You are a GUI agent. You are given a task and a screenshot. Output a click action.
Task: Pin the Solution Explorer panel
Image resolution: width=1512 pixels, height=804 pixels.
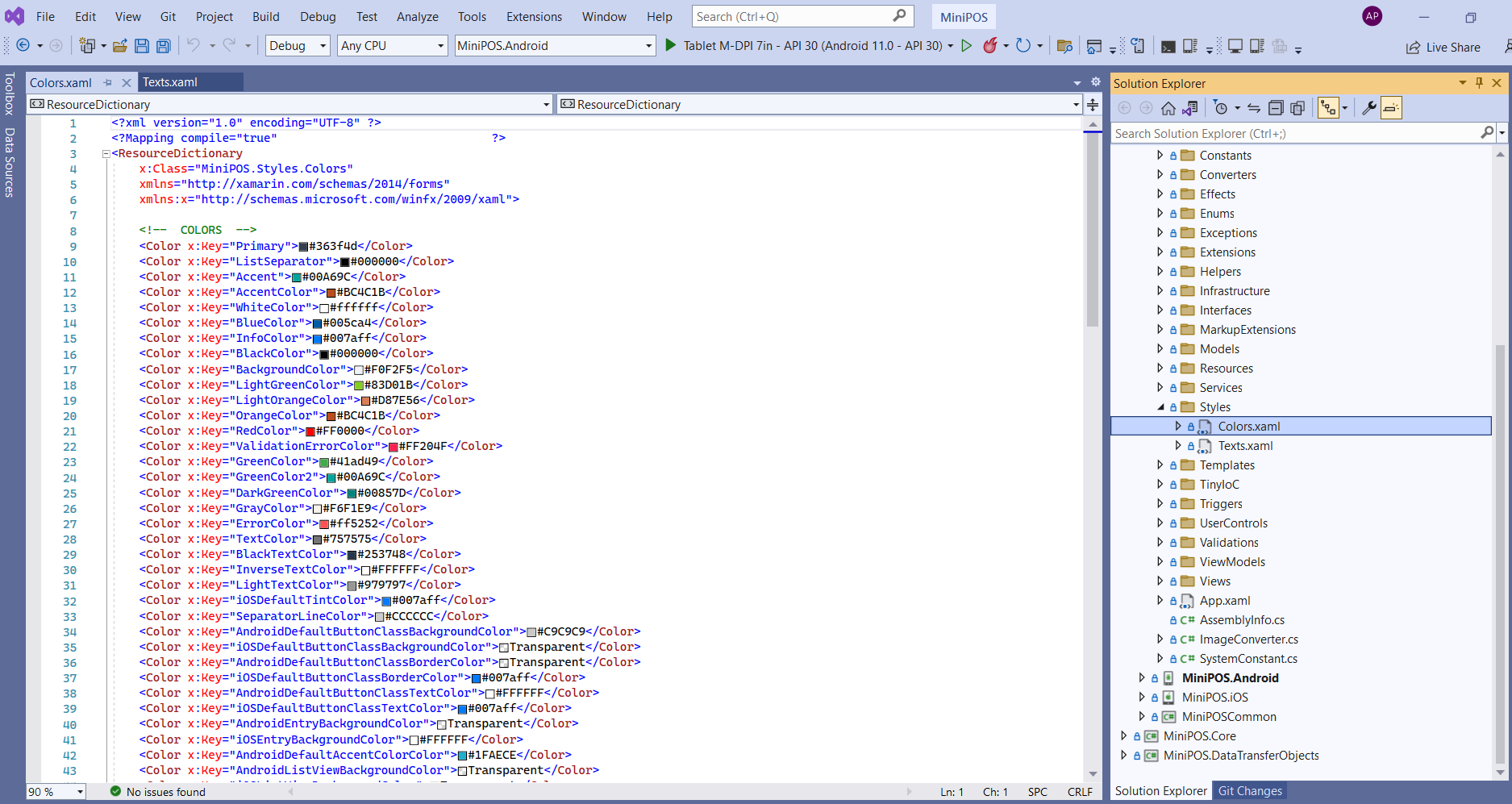[1479, 83]
